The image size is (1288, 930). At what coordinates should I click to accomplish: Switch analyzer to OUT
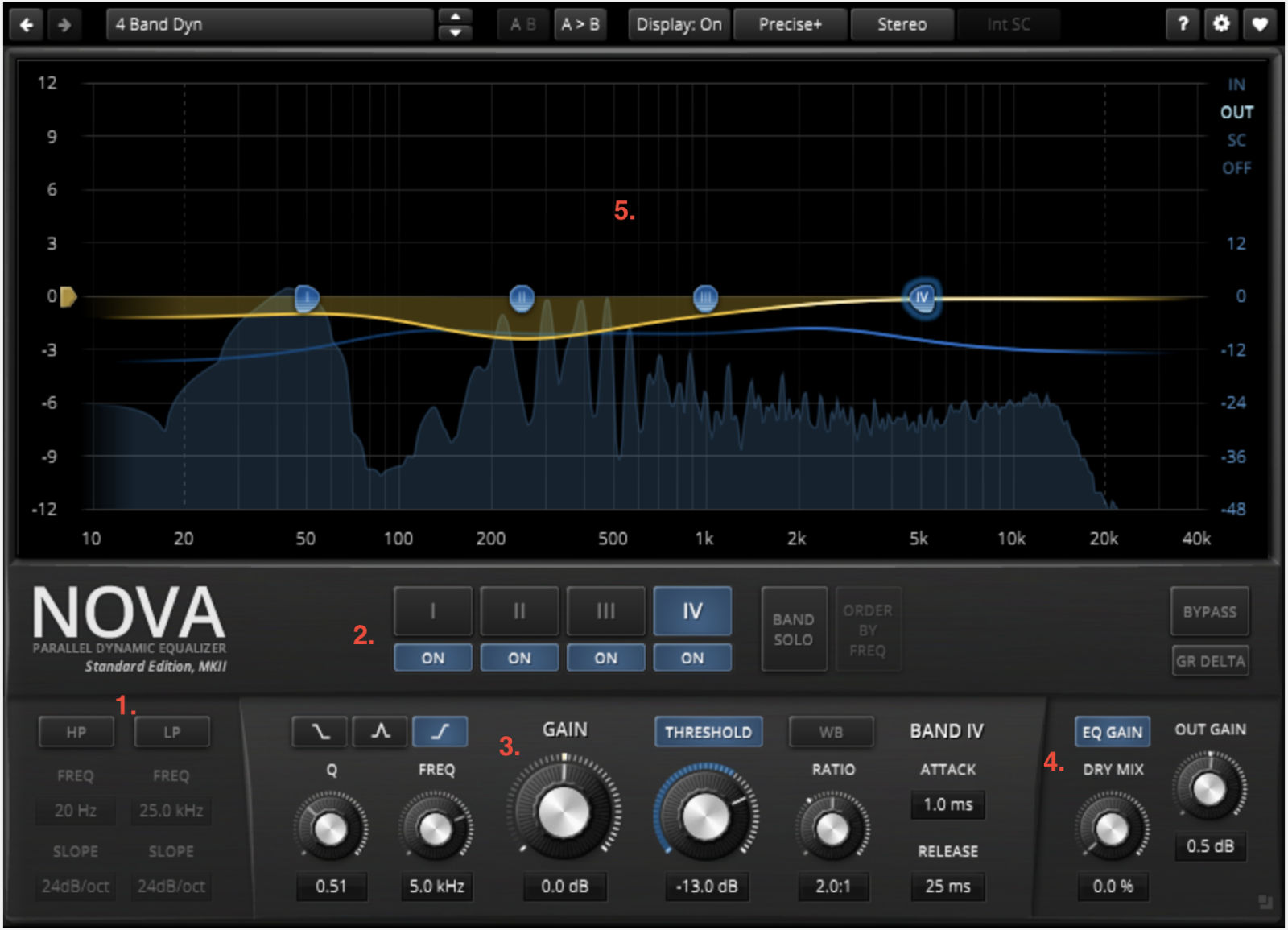click(1236, 112)
